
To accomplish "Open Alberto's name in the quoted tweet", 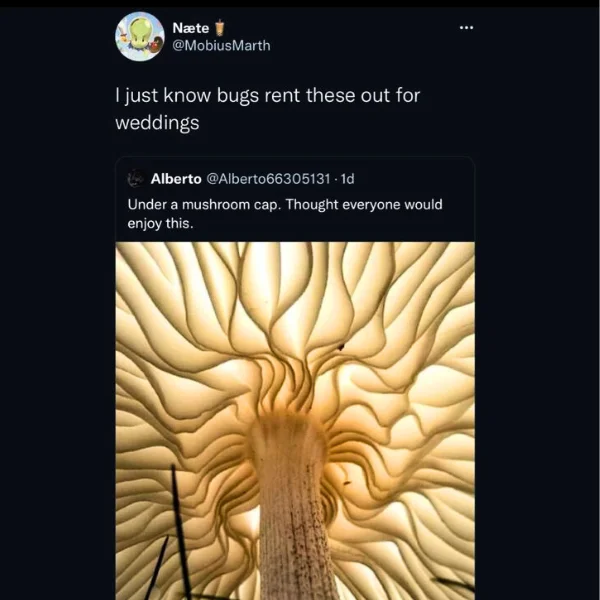I will tap(176, 179).
